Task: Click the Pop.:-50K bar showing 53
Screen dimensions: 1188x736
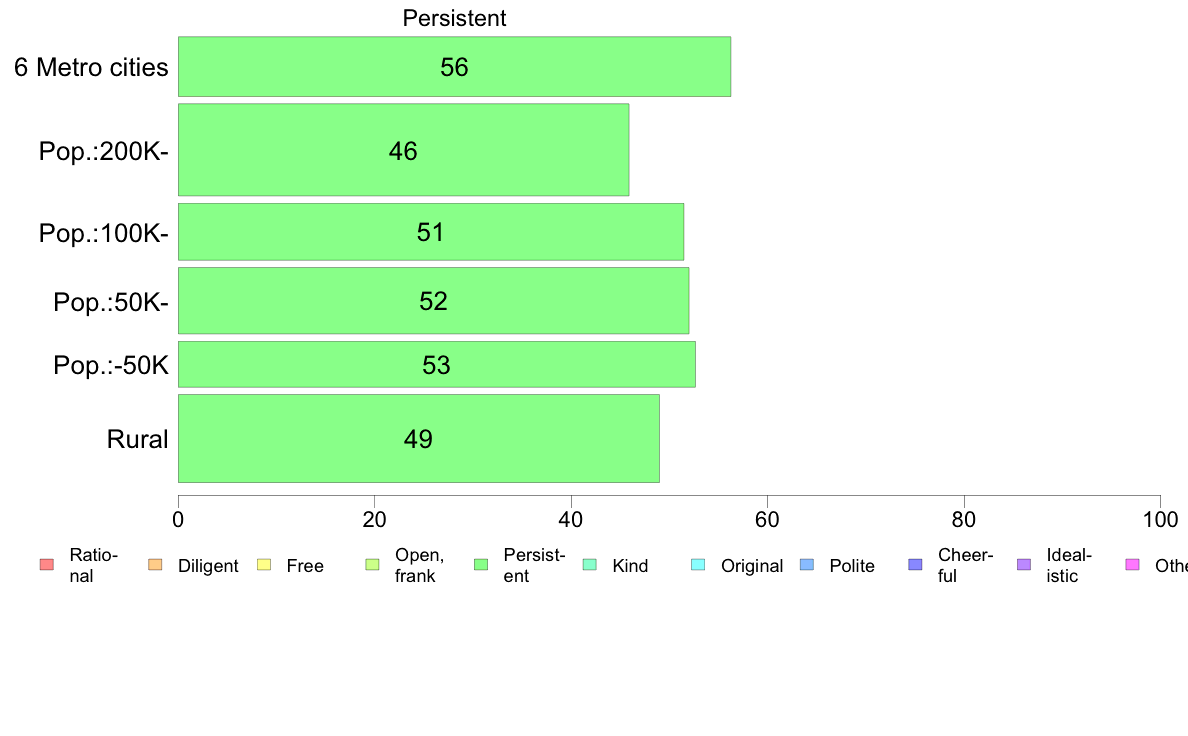Action: [436, 365]
